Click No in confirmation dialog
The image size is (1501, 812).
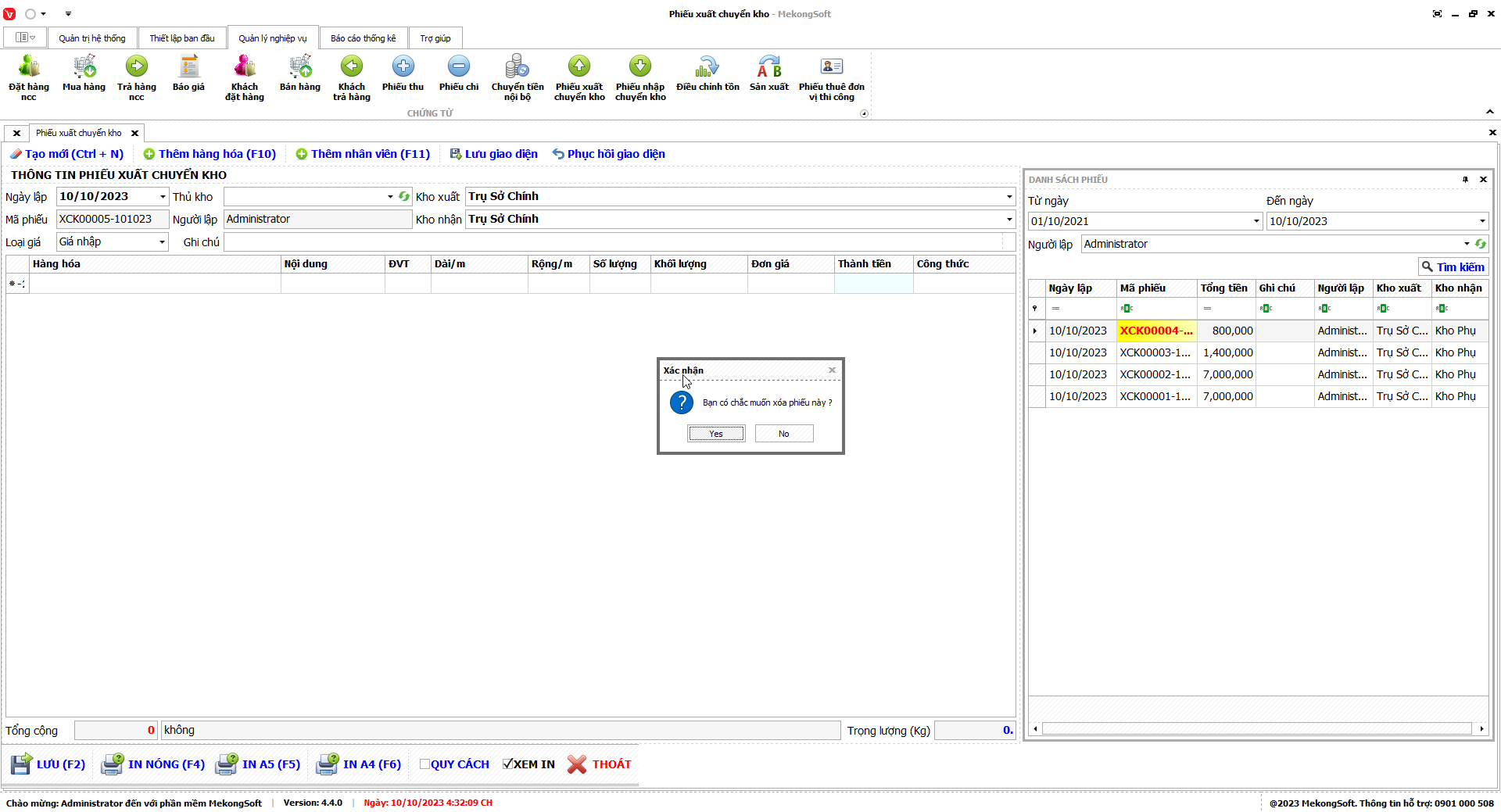783,434
